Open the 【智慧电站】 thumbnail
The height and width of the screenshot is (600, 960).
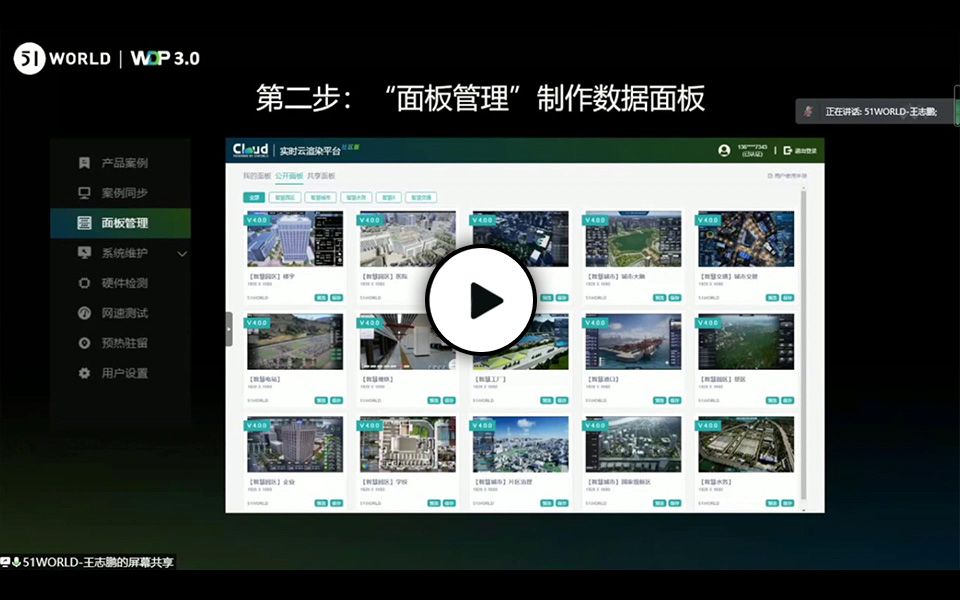pyautogui.click(x=295, y=342)
